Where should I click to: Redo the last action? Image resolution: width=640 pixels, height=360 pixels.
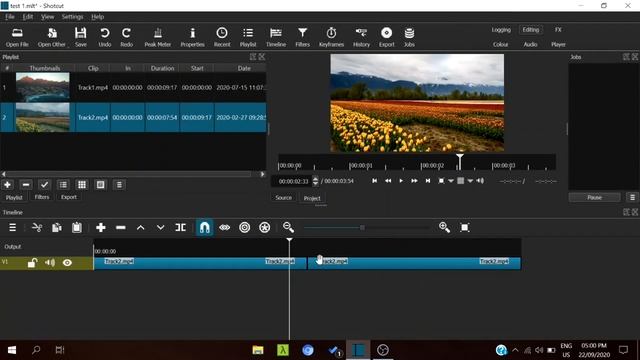127,37
